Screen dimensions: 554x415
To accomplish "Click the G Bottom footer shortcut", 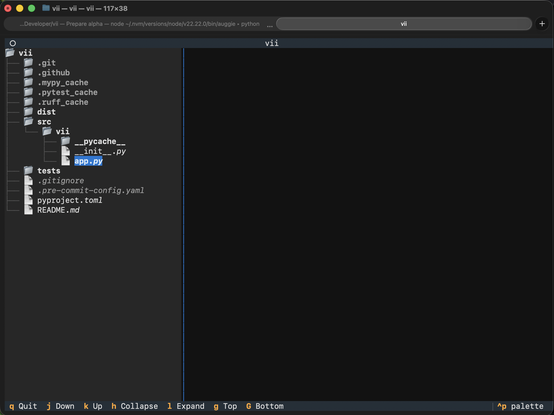I will [x=265, y=406].
